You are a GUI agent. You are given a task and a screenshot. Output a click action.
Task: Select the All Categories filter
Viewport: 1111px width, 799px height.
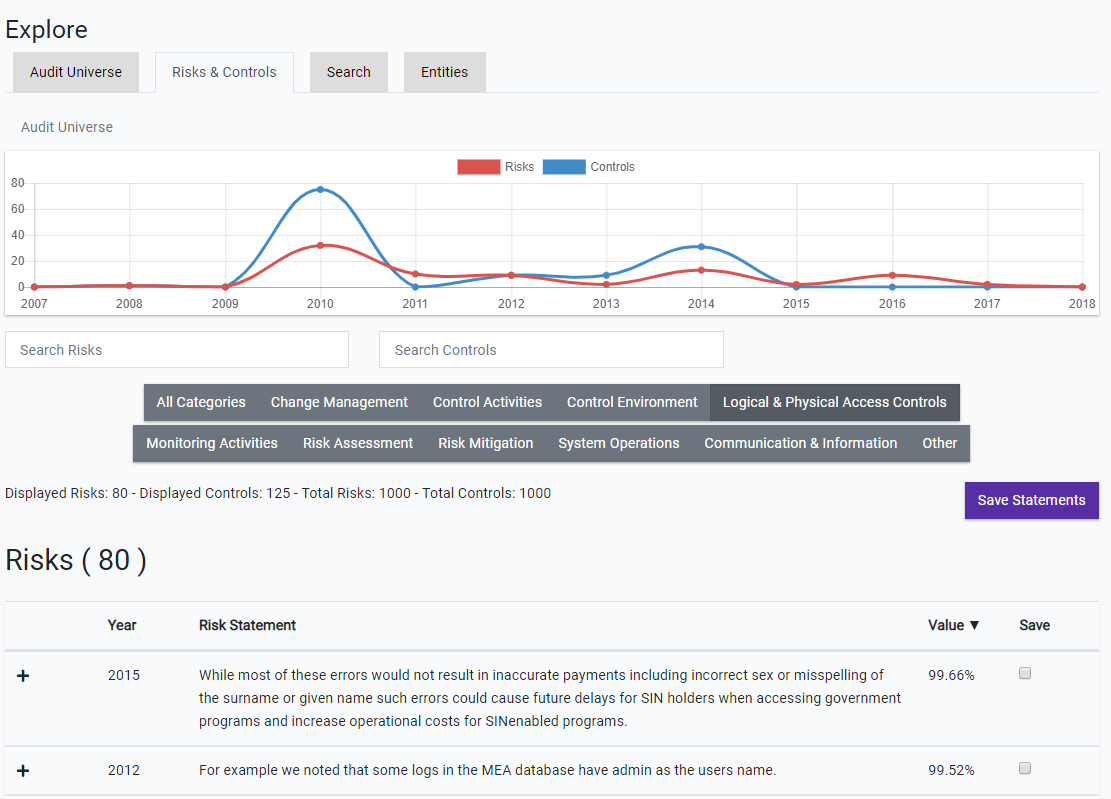click(201, 402)
